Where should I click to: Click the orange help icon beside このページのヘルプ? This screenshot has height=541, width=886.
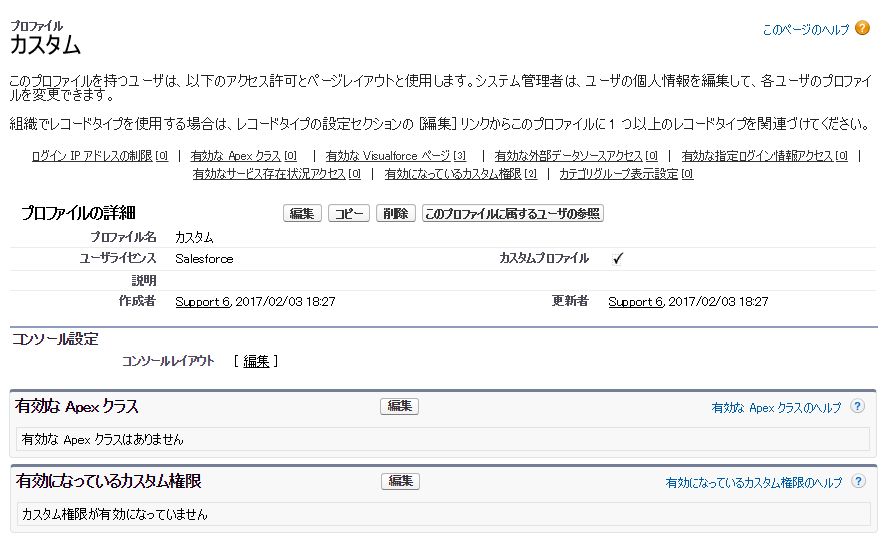pyautogui.click(x=862, y=28)
